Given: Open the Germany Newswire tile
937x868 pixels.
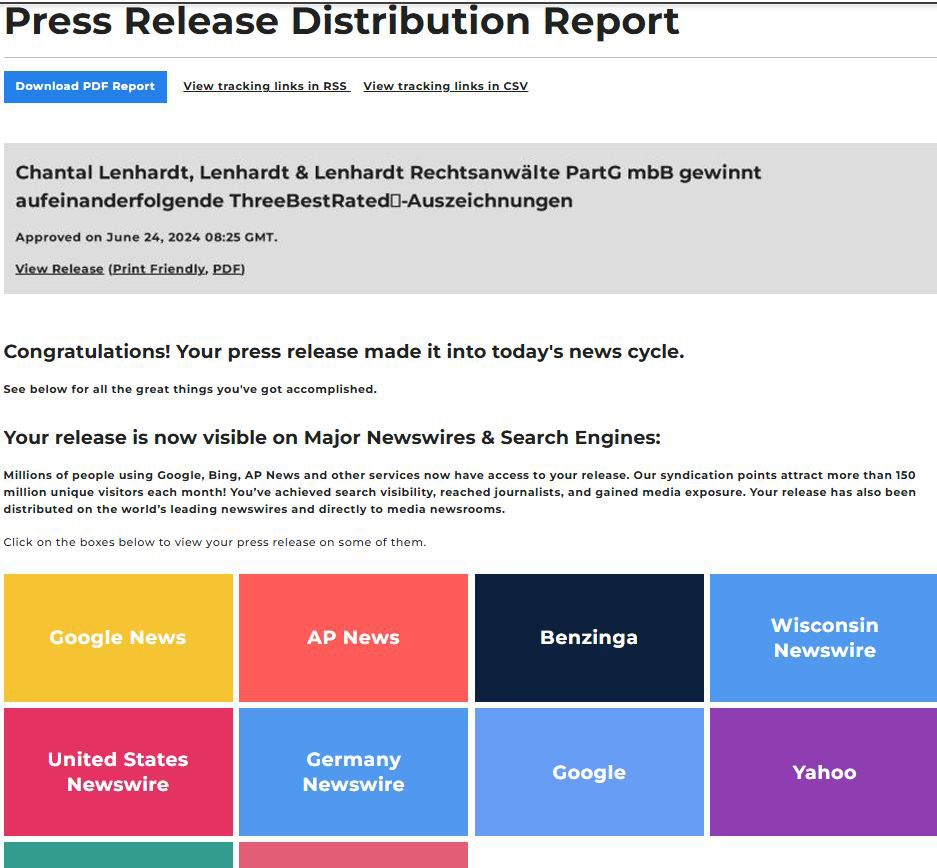Looking at the screenshot, I should (x=353, y=772).
